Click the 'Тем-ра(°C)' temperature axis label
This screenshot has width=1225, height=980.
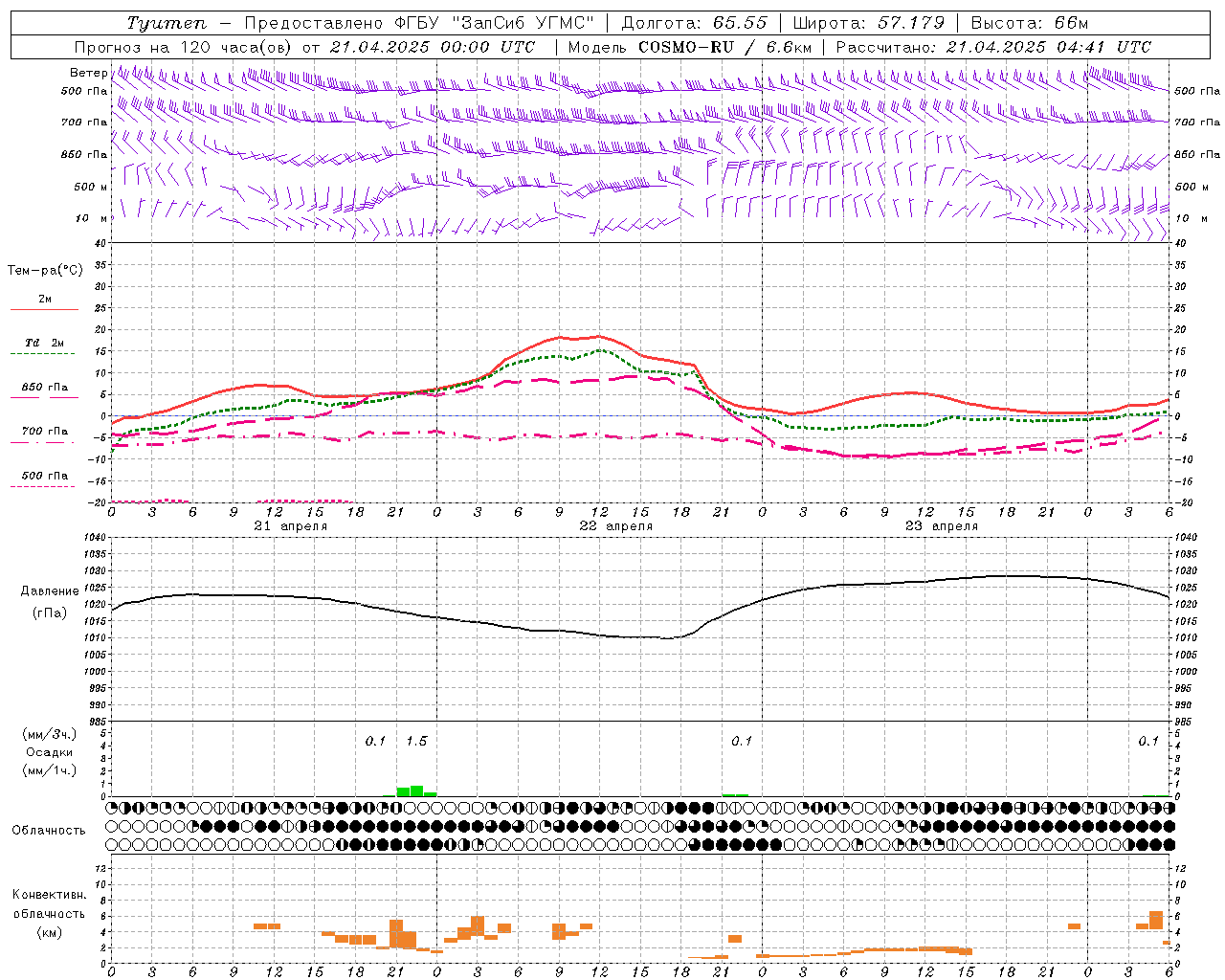[x=45, y=271]
